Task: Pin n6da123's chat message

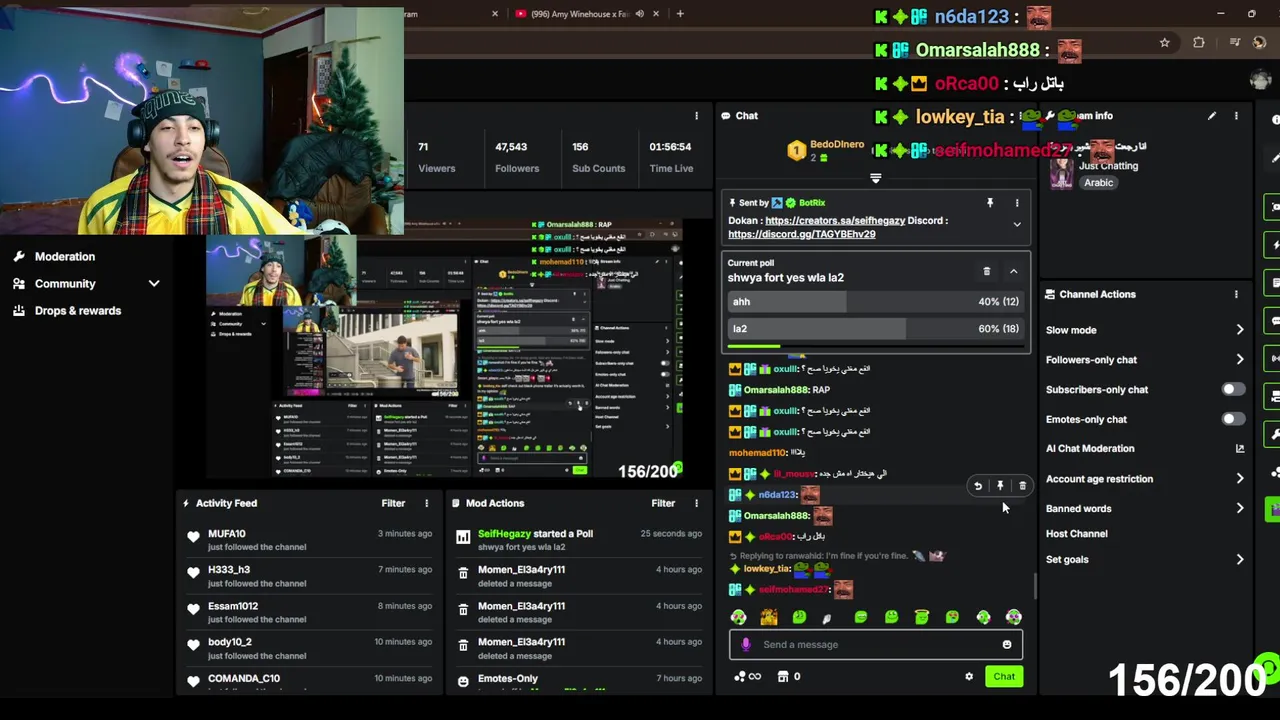Action: click(x=1000, y=486)
